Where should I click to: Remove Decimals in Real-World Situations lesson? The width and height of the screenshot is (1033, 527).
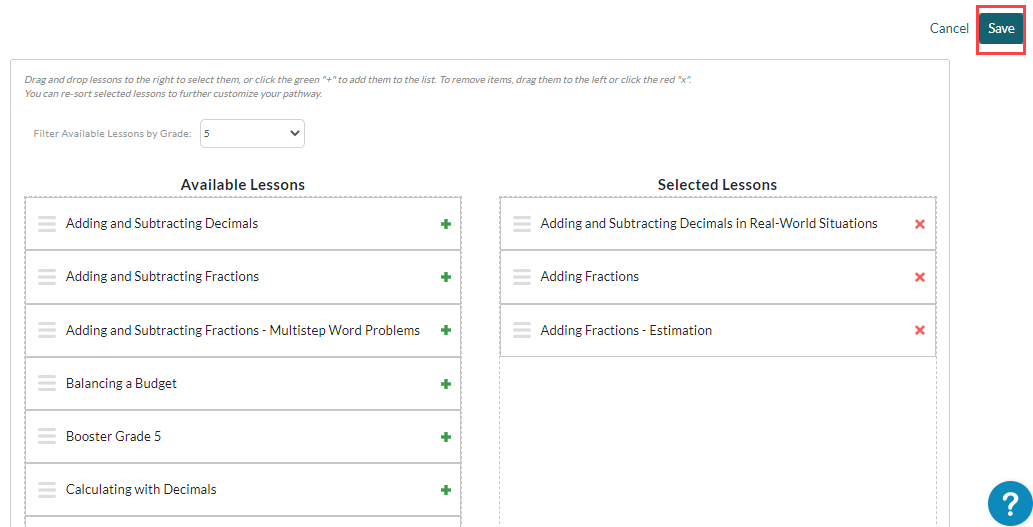tap(920, 224)
